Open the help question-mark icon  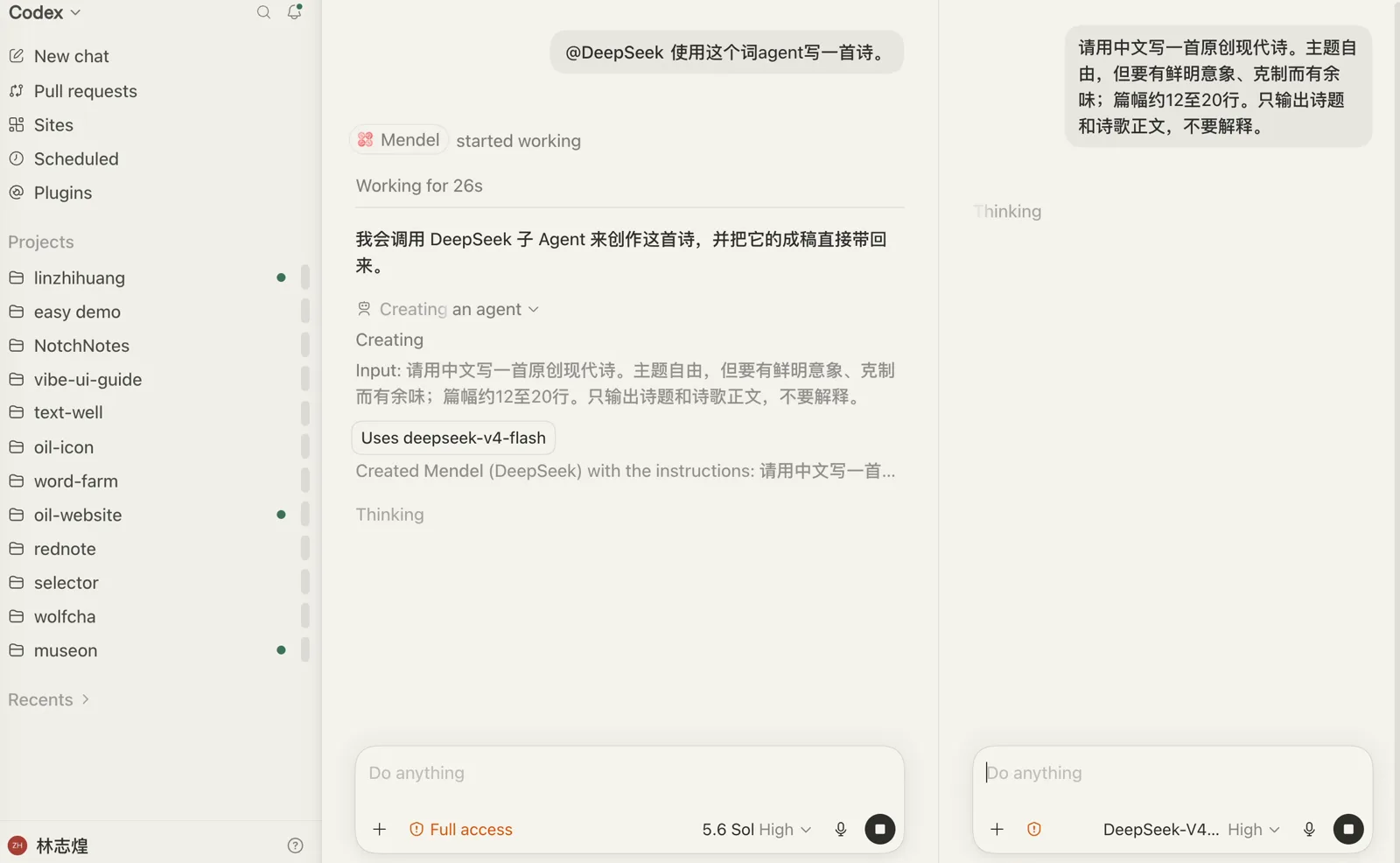(295, 845)
